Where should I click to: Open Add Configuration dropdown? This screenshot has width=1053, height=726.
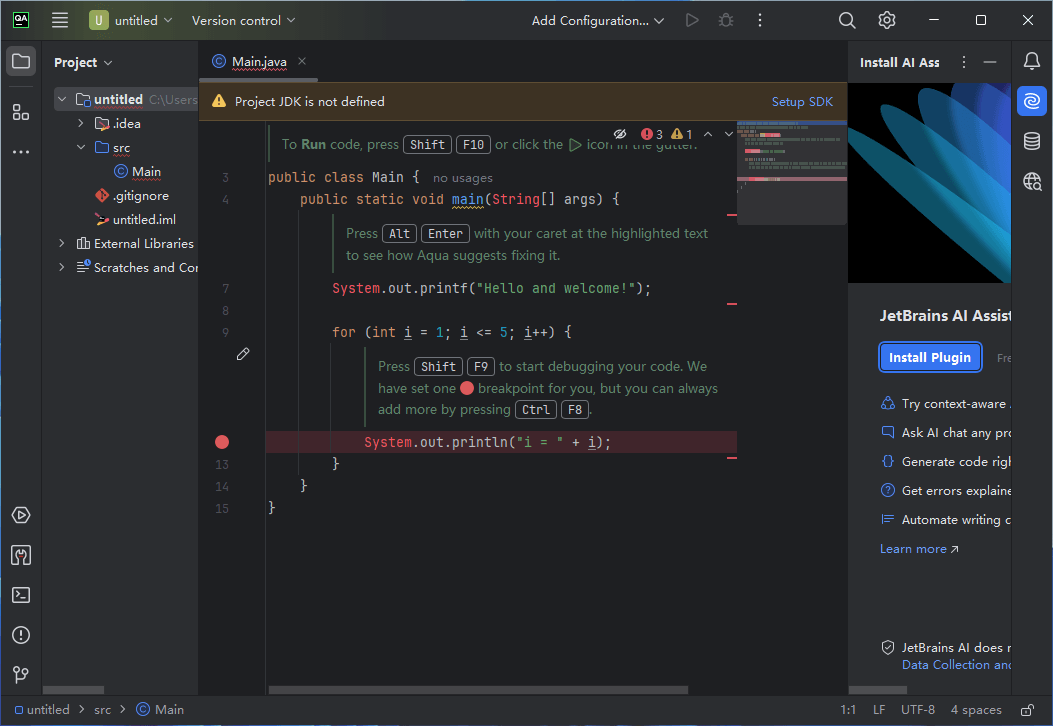point(598,20)
